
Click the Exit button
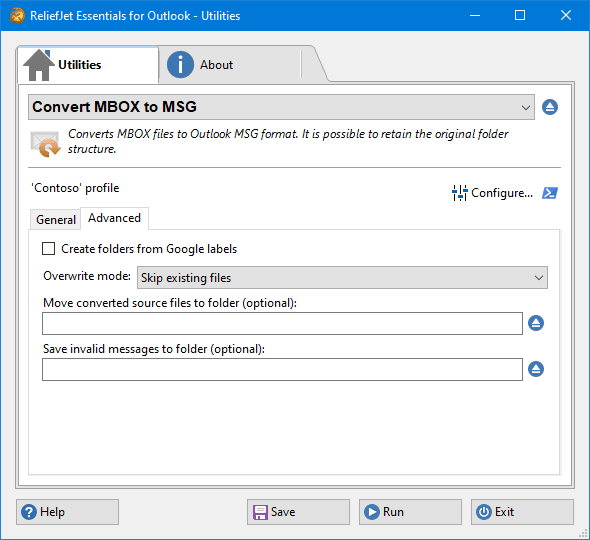point(522,512)
